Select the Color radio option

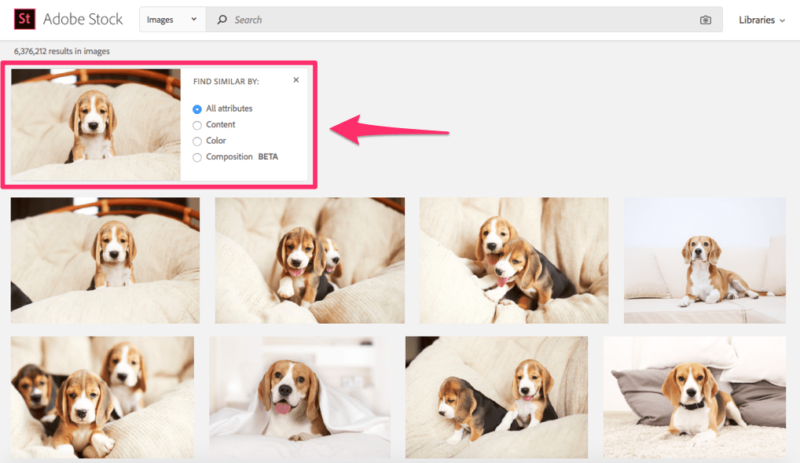pyautogui.click(x=197, y=141)
